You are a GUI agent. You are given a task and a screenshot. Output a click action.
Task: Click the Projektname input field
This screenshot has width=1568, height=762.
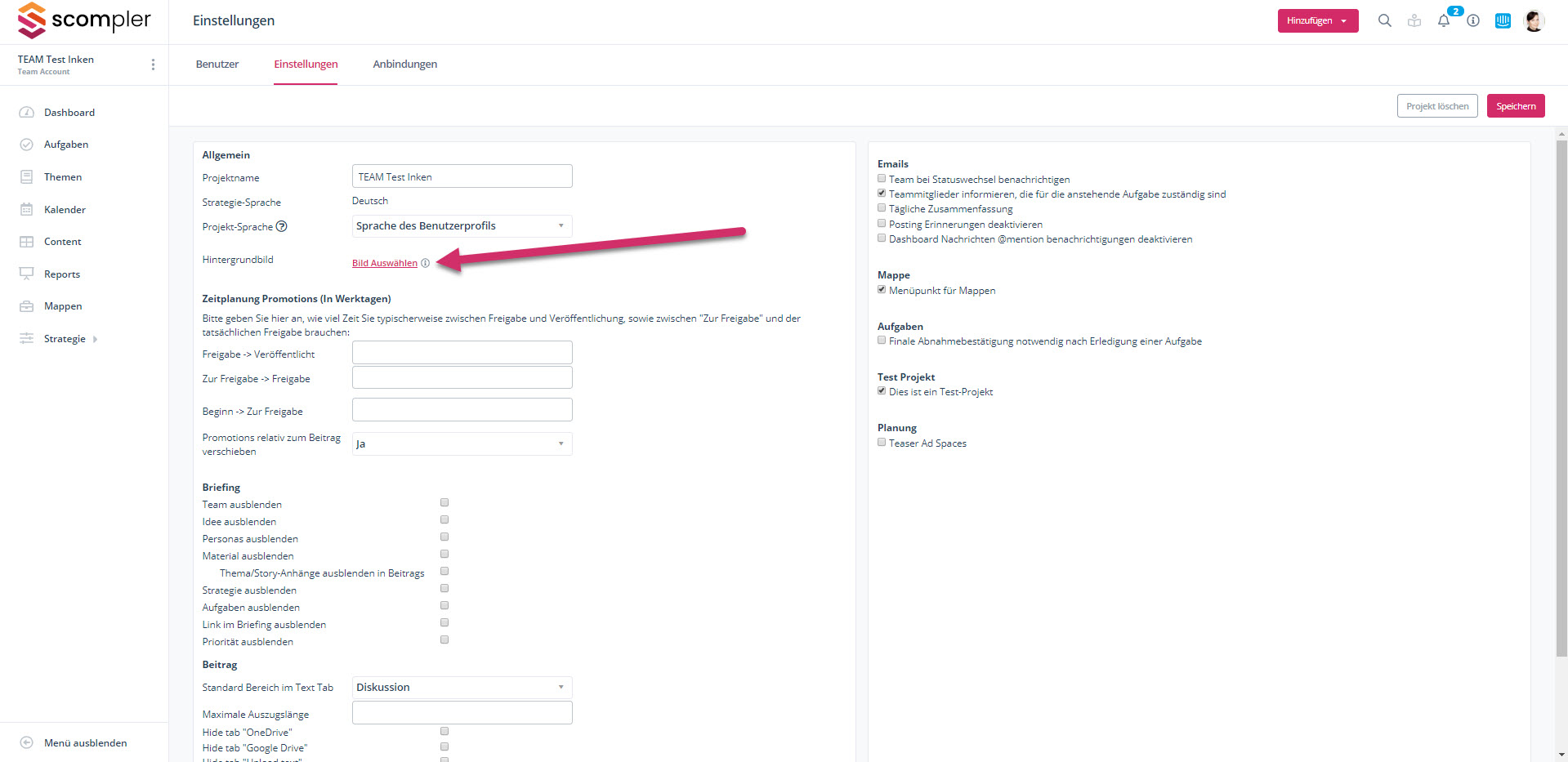[x=462, y=176]
